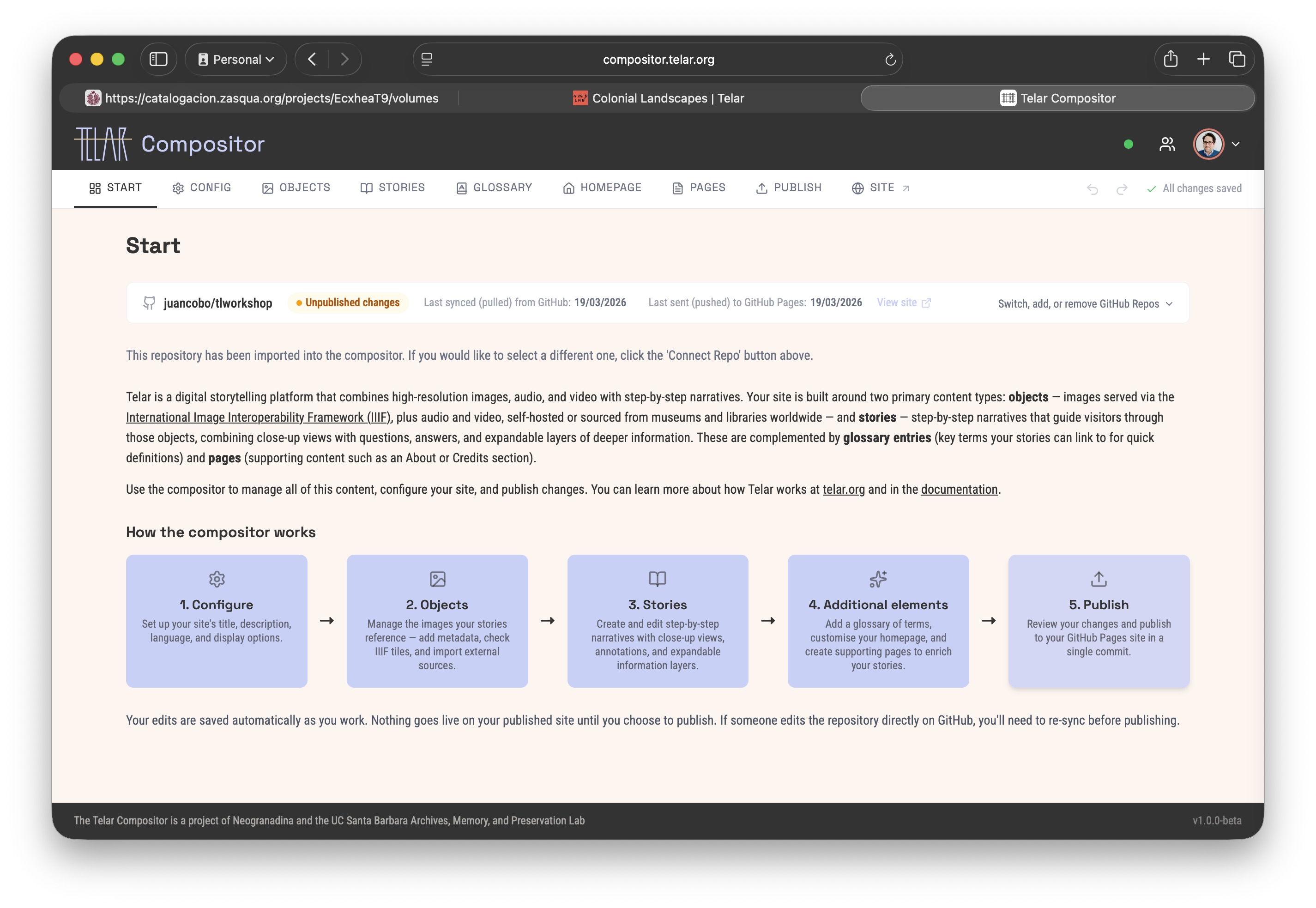Click the Telar Compositor logo
This screenshot has height=908, width=1316.
(x=169, y=144)
